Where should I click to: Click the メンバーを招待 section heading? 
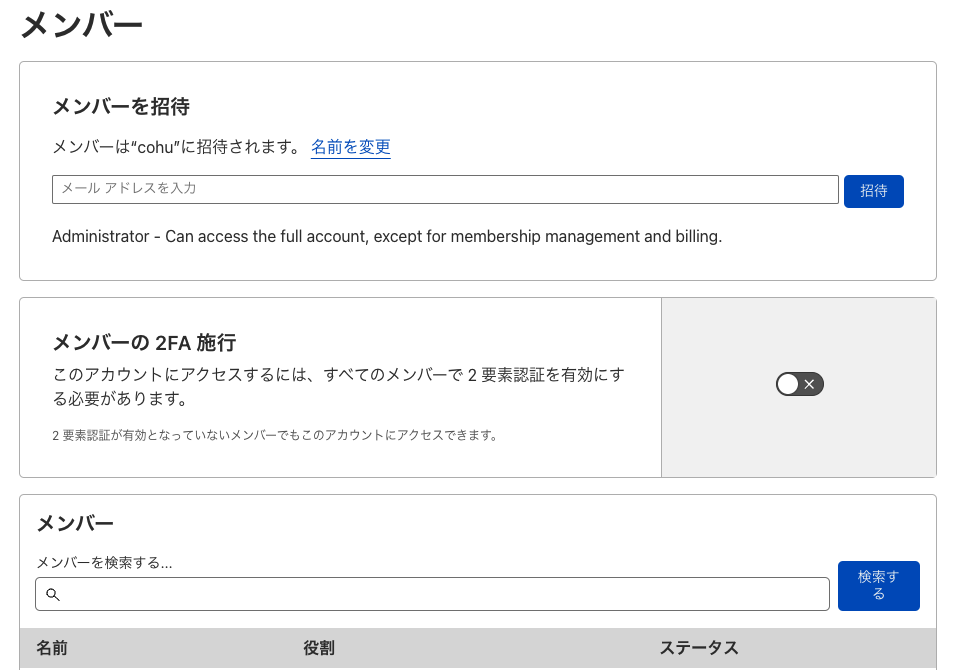tap(120, 106)
